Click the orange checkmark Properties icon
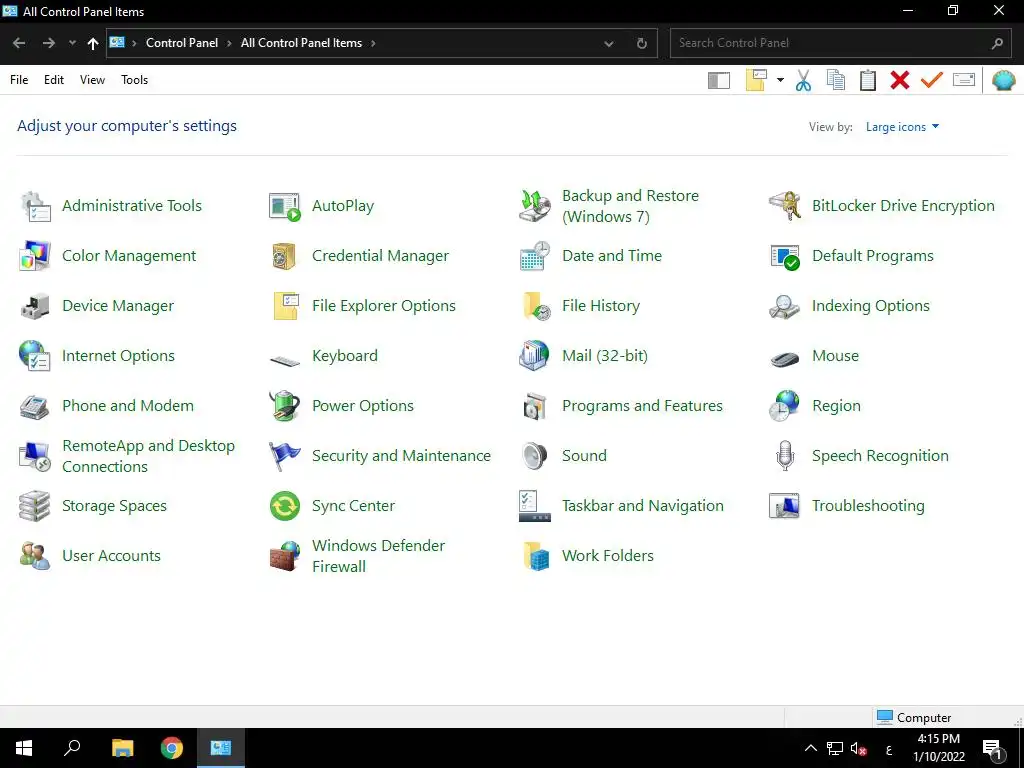This screenshot has height=768, width=1024. pos(932,80)
